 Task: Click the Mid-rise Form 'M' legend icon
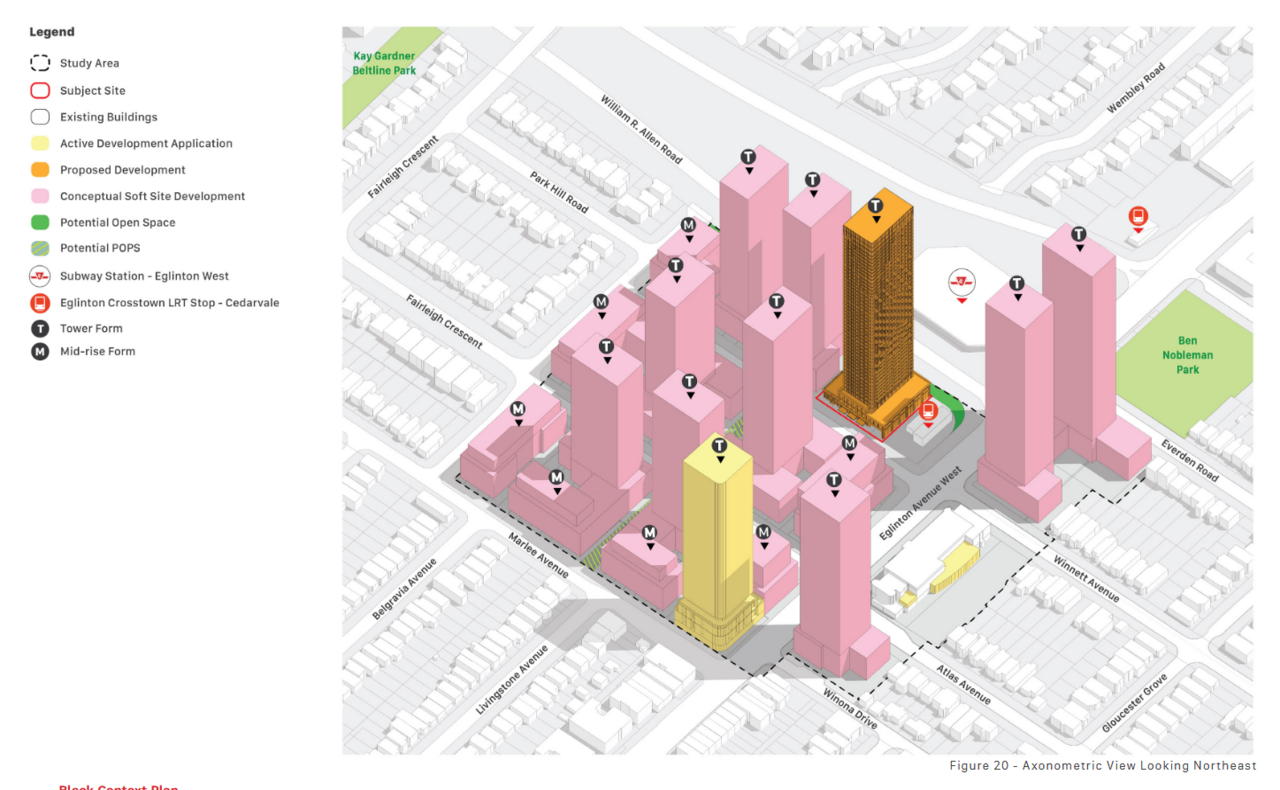pos(40,351)
